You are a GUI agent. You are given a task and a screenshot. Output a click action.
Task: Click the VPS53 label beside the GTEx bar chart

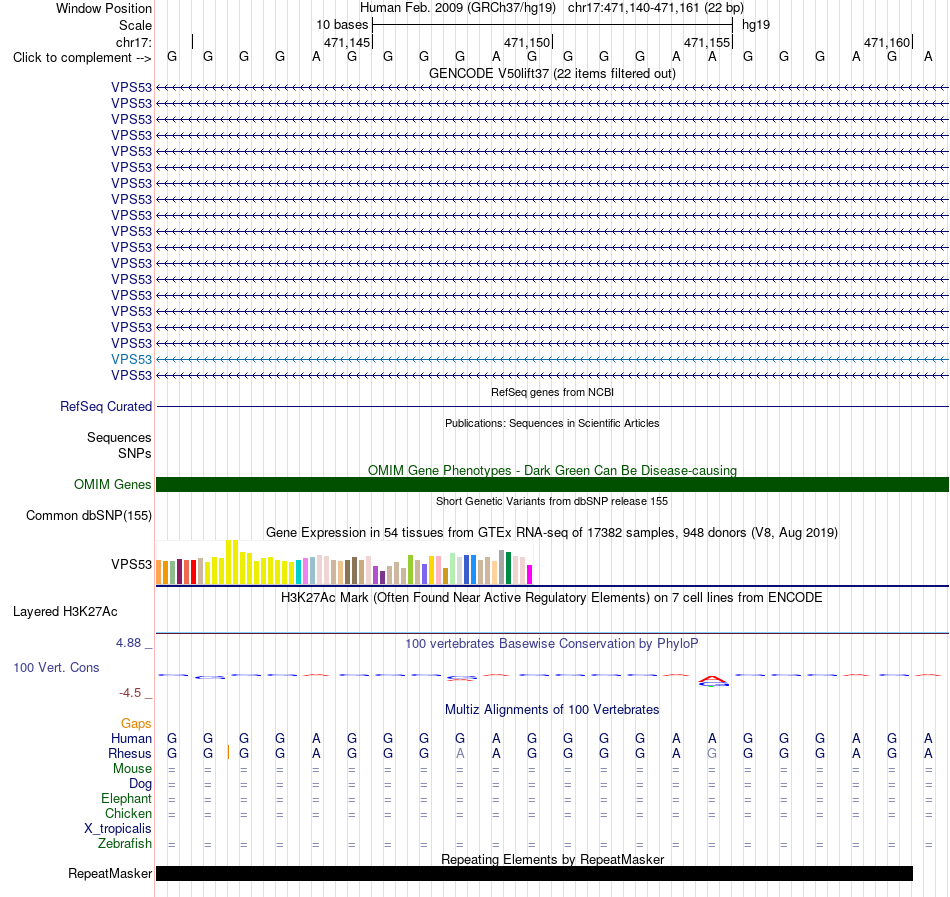click(x=131, y=564)
